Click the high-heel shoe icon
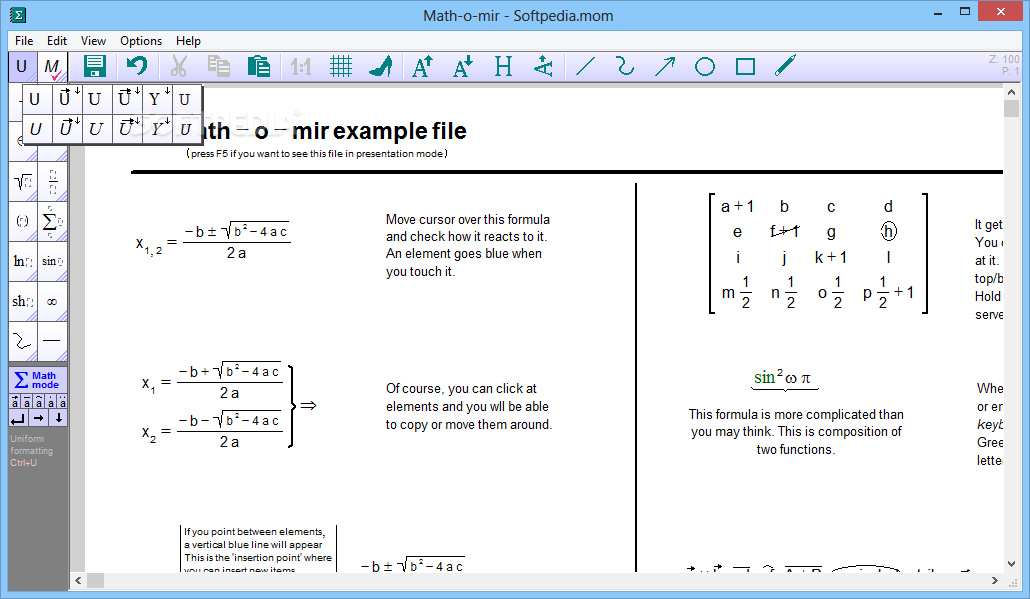1030x599 pixels. (381, 66)
